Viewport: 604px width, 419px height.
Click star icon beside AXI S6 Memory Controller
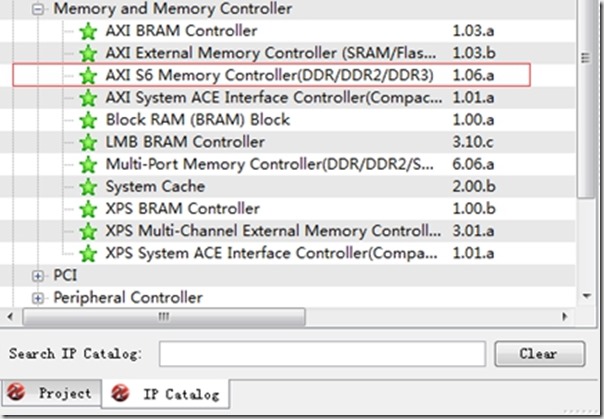(88, 75)
